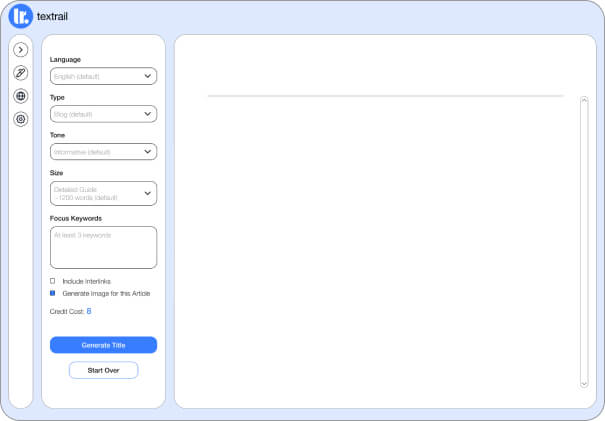The height and width of the screenshot is (421, 605).
Task: Open the Type dropdown
Action: [x=103, y=114]
